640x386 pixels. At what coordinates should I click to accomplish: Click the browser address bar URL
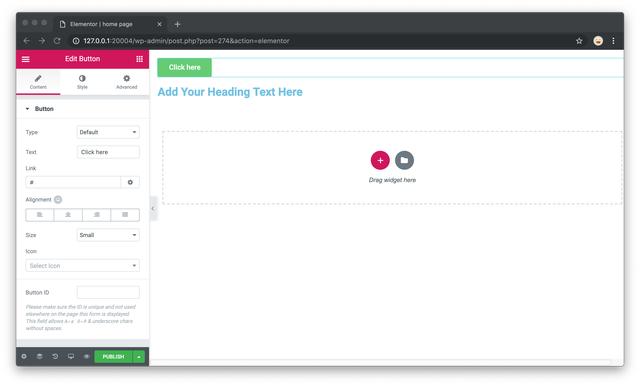tap(187, 41)
